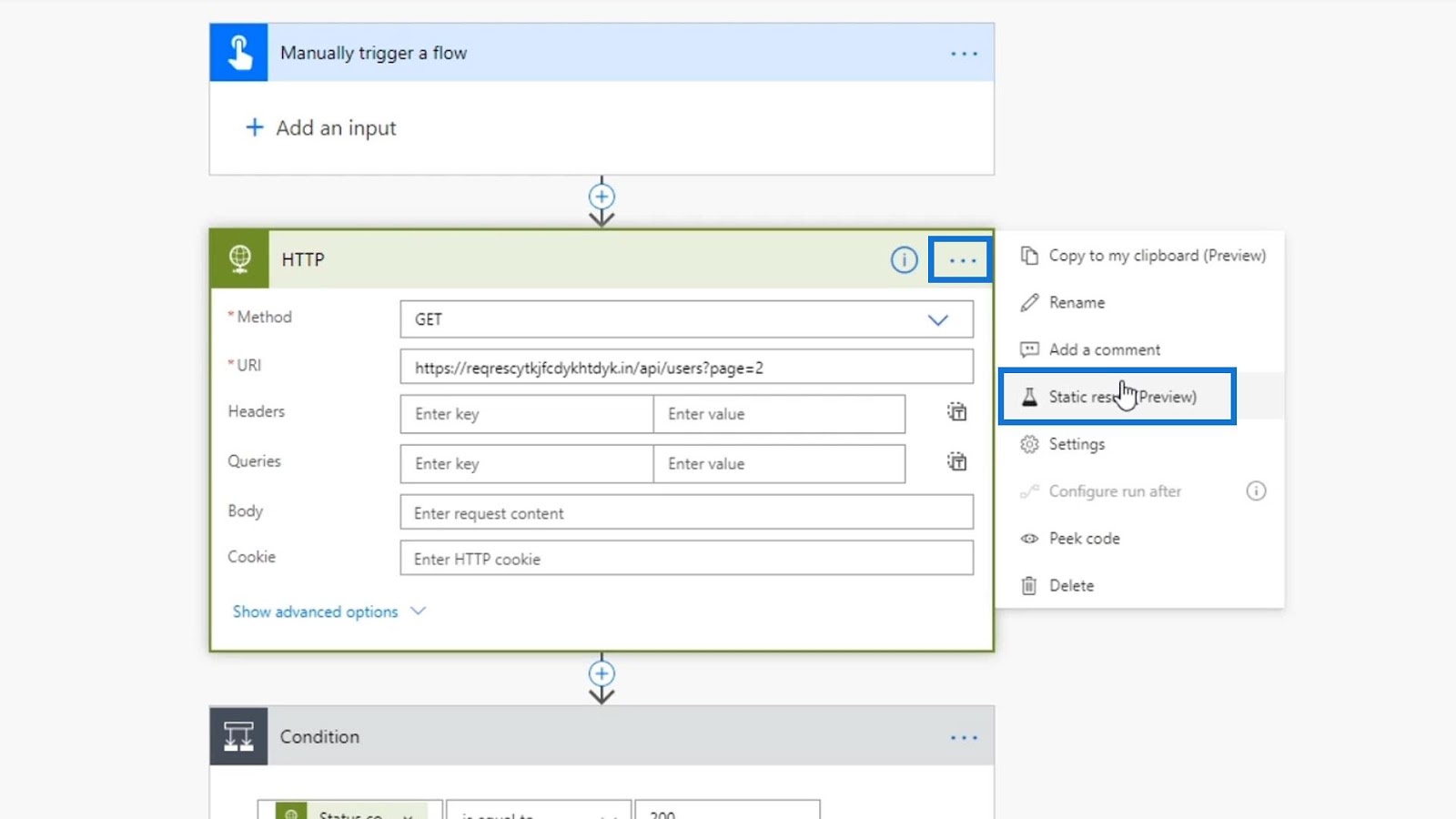This screenshot has width=1456, height=819.
Task: Click the Queries Enter key field
Action: coord(527,464)
